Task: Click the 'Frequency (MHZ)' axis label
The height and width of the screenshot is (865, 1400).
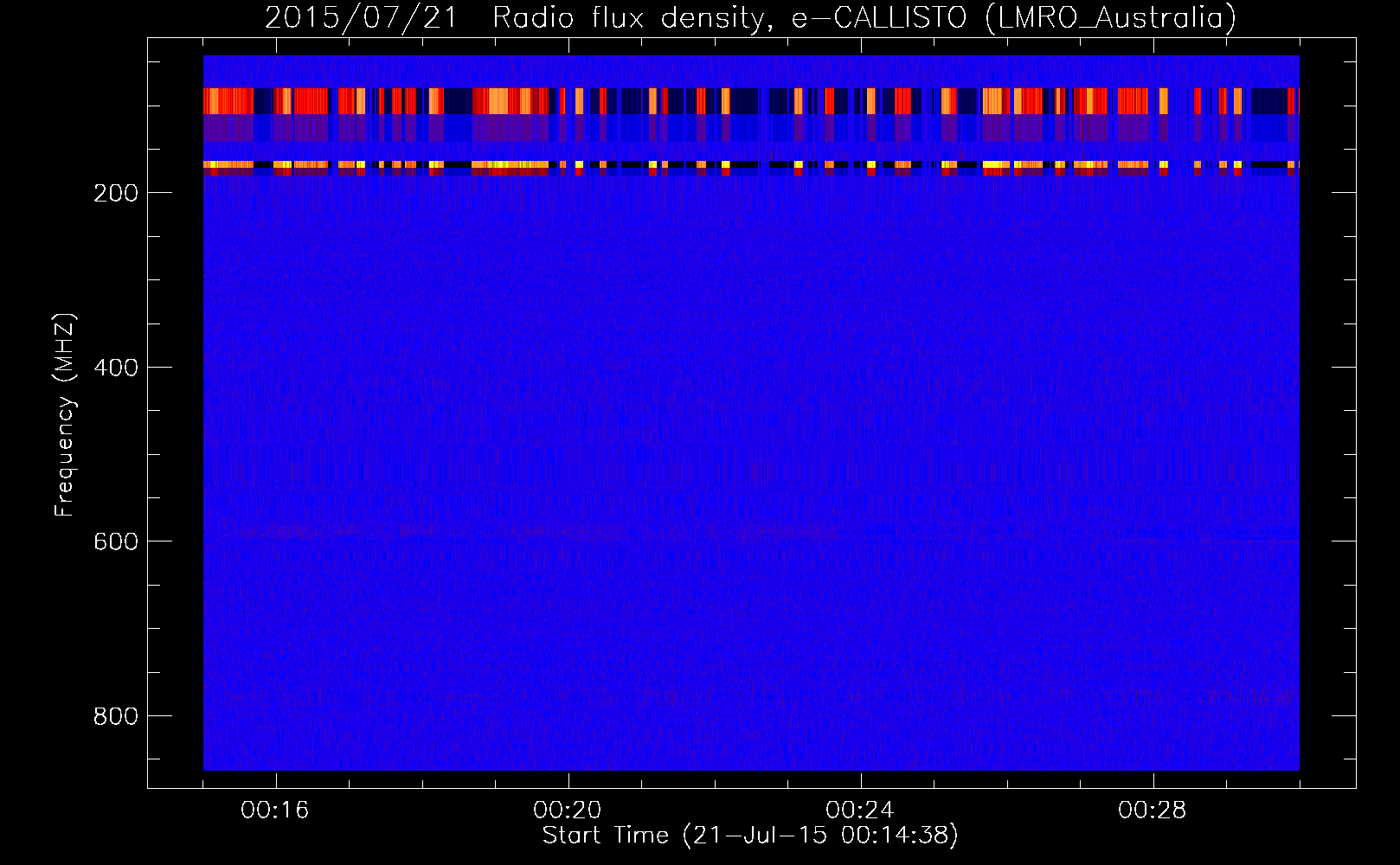Action: 65,414
